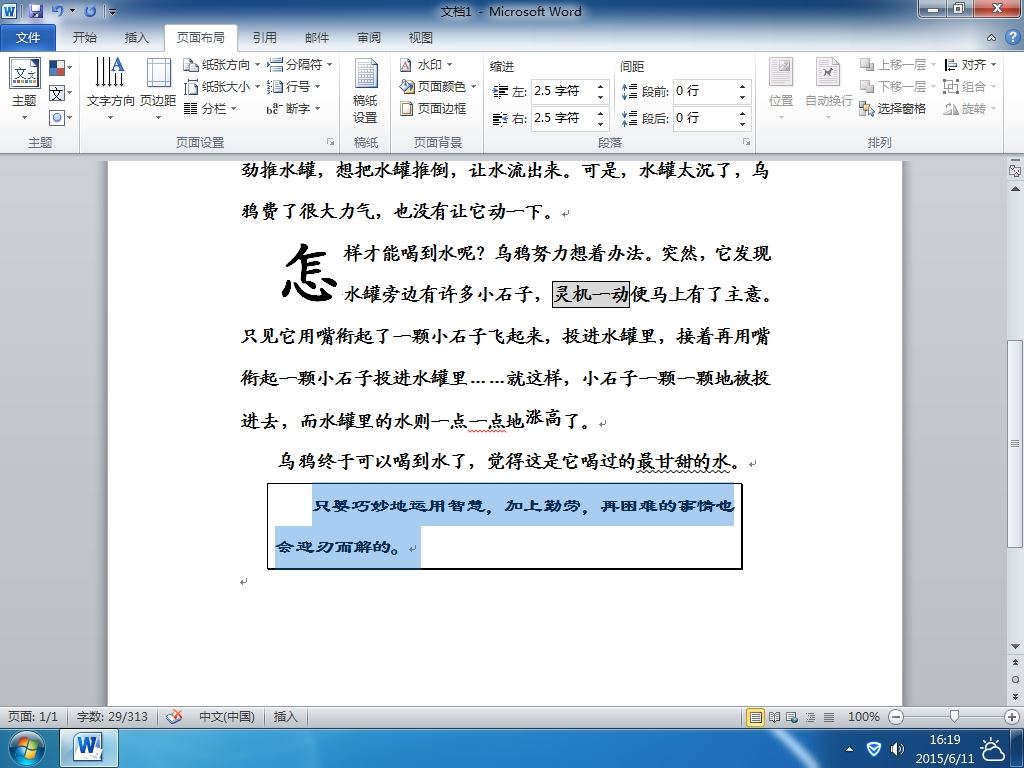Click the proofing errors status bar icon
This screenshot has height=768, width=1024.
pos(174,717)
